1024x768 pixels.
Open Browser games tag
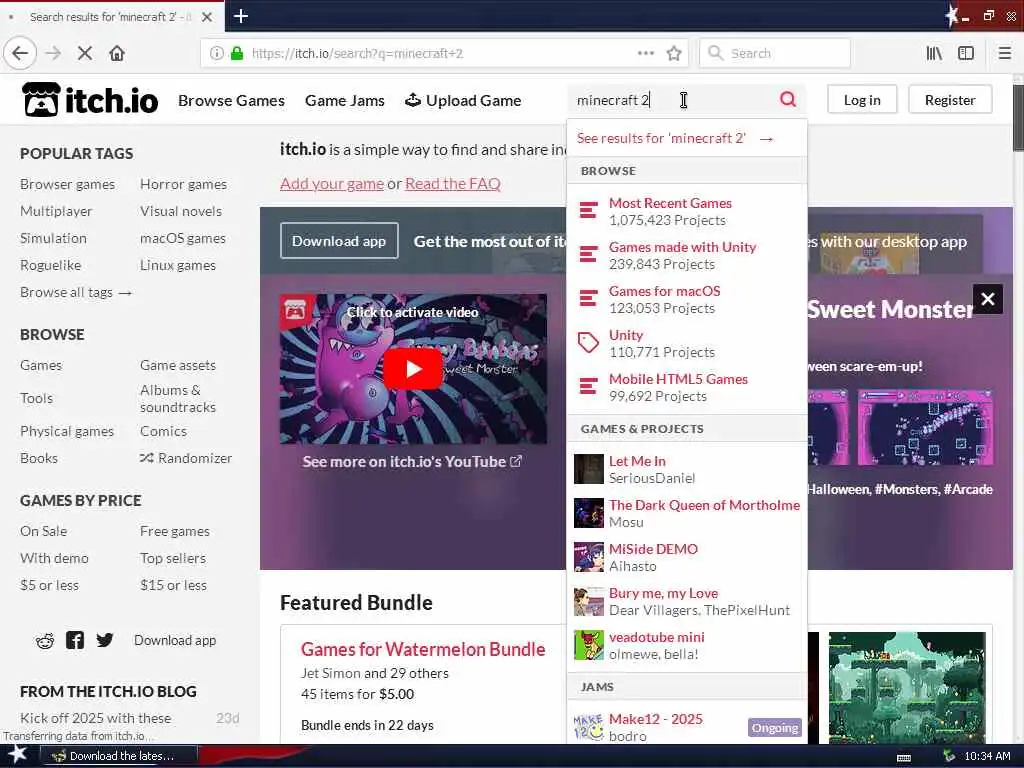pyautogui.click(x=67, y=184)
